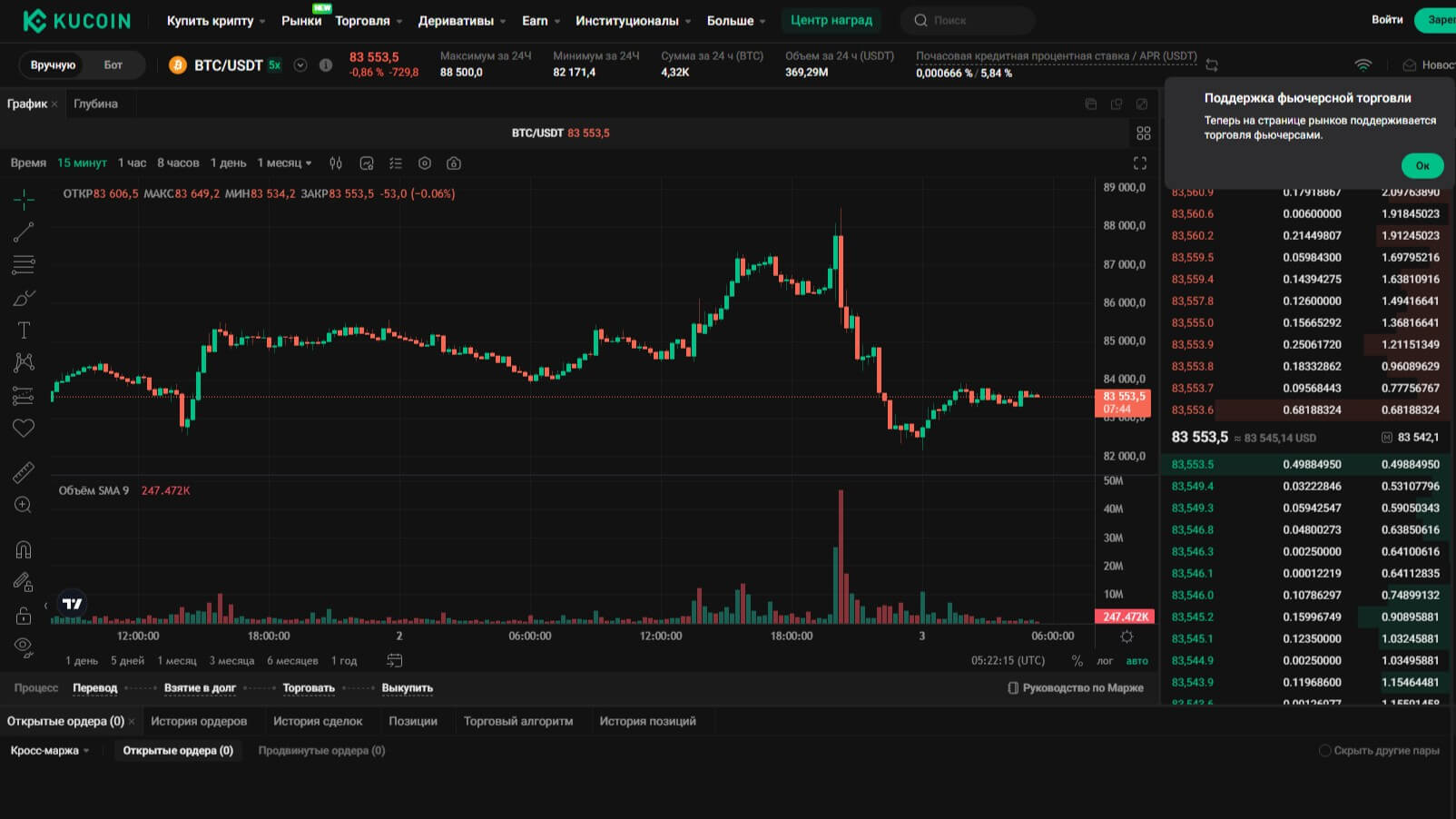Toggle the лог logarithmic scale
The height and width of the screenshot is (819, 1456).
pyautogui.click(x=1105, y=661)
